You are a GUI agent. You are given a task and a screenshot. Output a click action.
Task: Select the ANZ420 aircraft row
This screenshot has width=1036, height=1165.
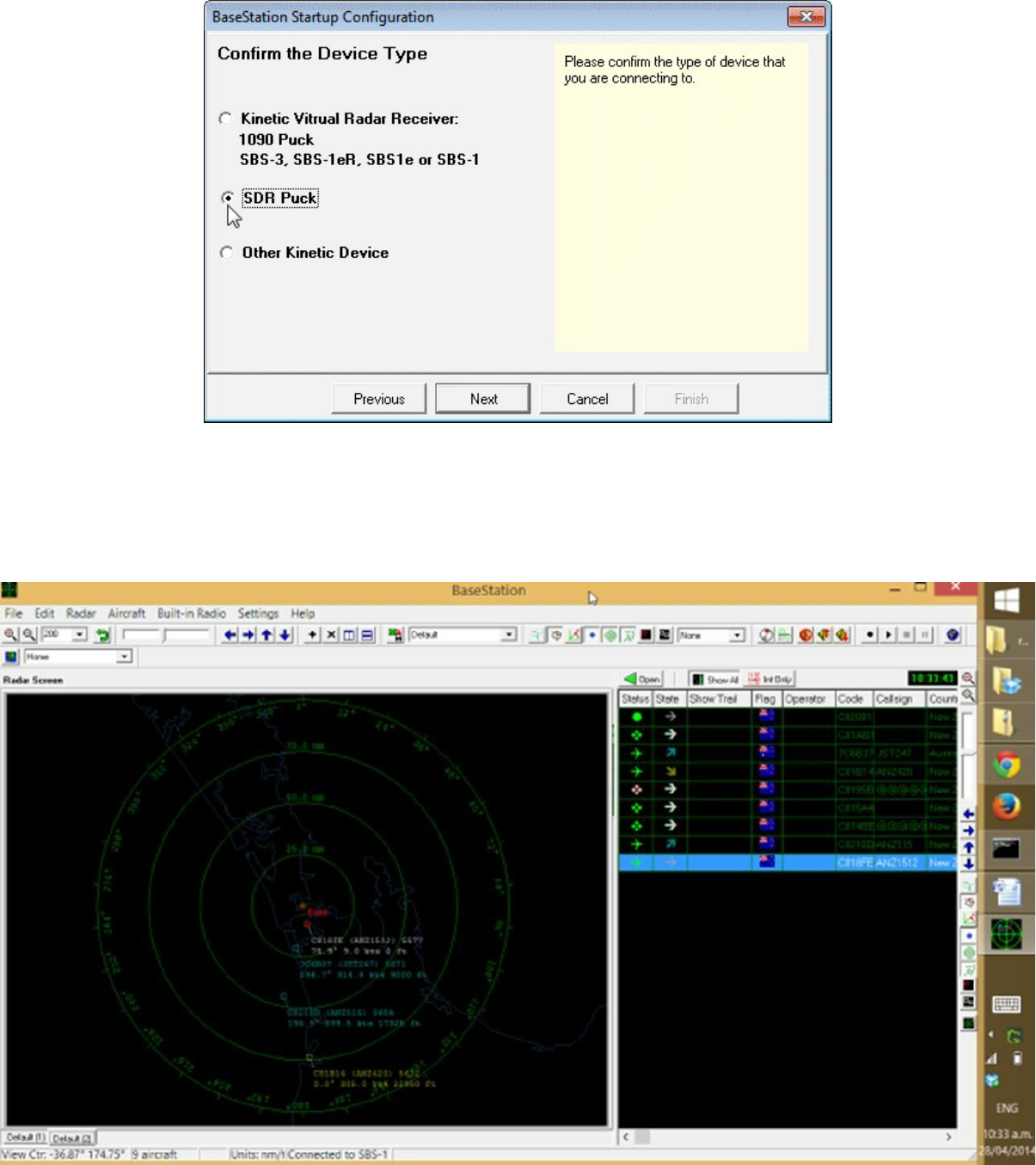pyautogui.click(x=788, y=771)
